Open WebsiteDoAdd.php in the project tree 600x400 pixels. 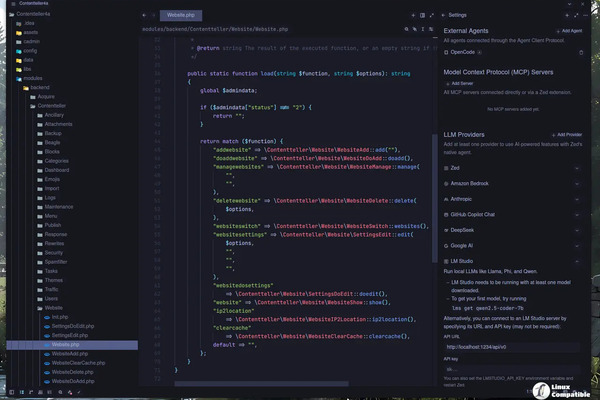point(73,381)
